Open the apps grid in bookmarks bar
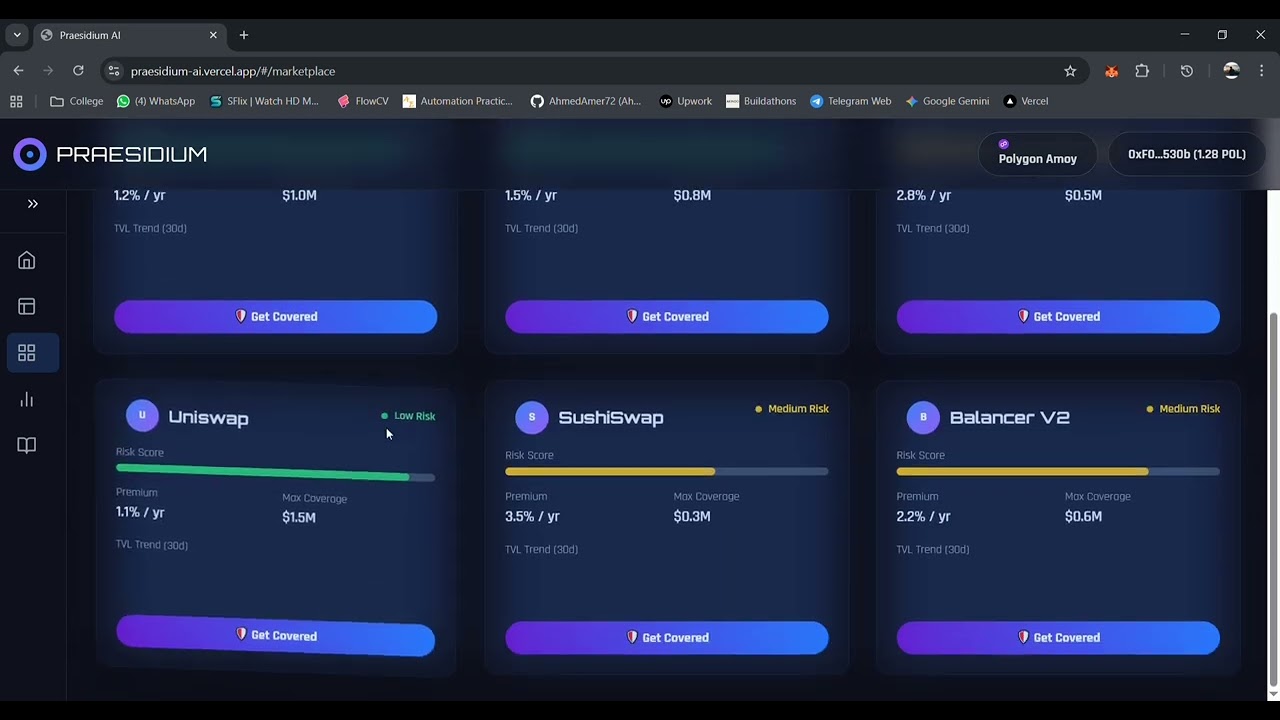 [x=16, y=101]
